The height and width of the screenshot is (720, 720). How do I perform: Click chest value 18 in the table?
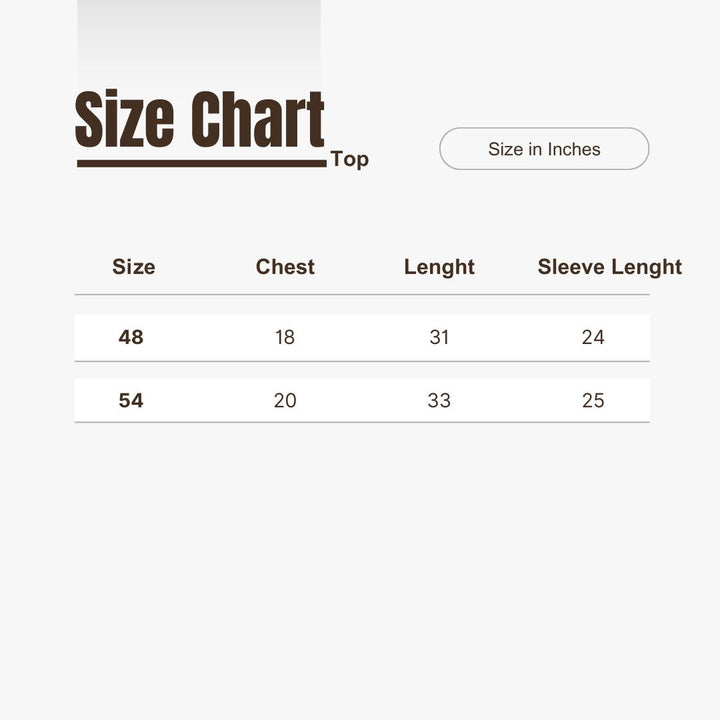[285, 337]
